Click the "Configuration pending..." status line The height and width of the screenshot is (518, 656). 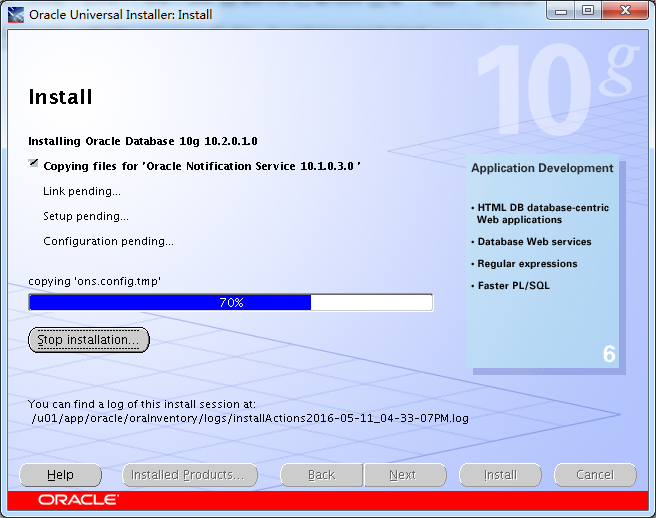[108, 241]
